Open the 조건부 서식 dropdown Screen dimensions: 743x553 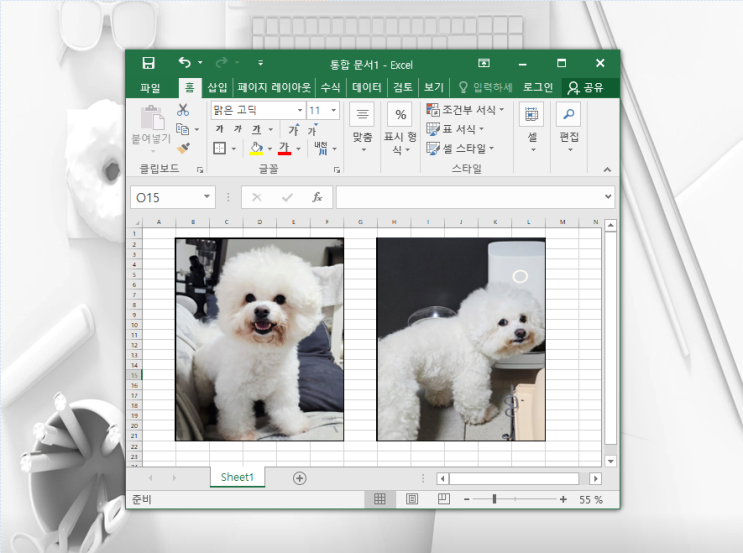tap(465, 110)
